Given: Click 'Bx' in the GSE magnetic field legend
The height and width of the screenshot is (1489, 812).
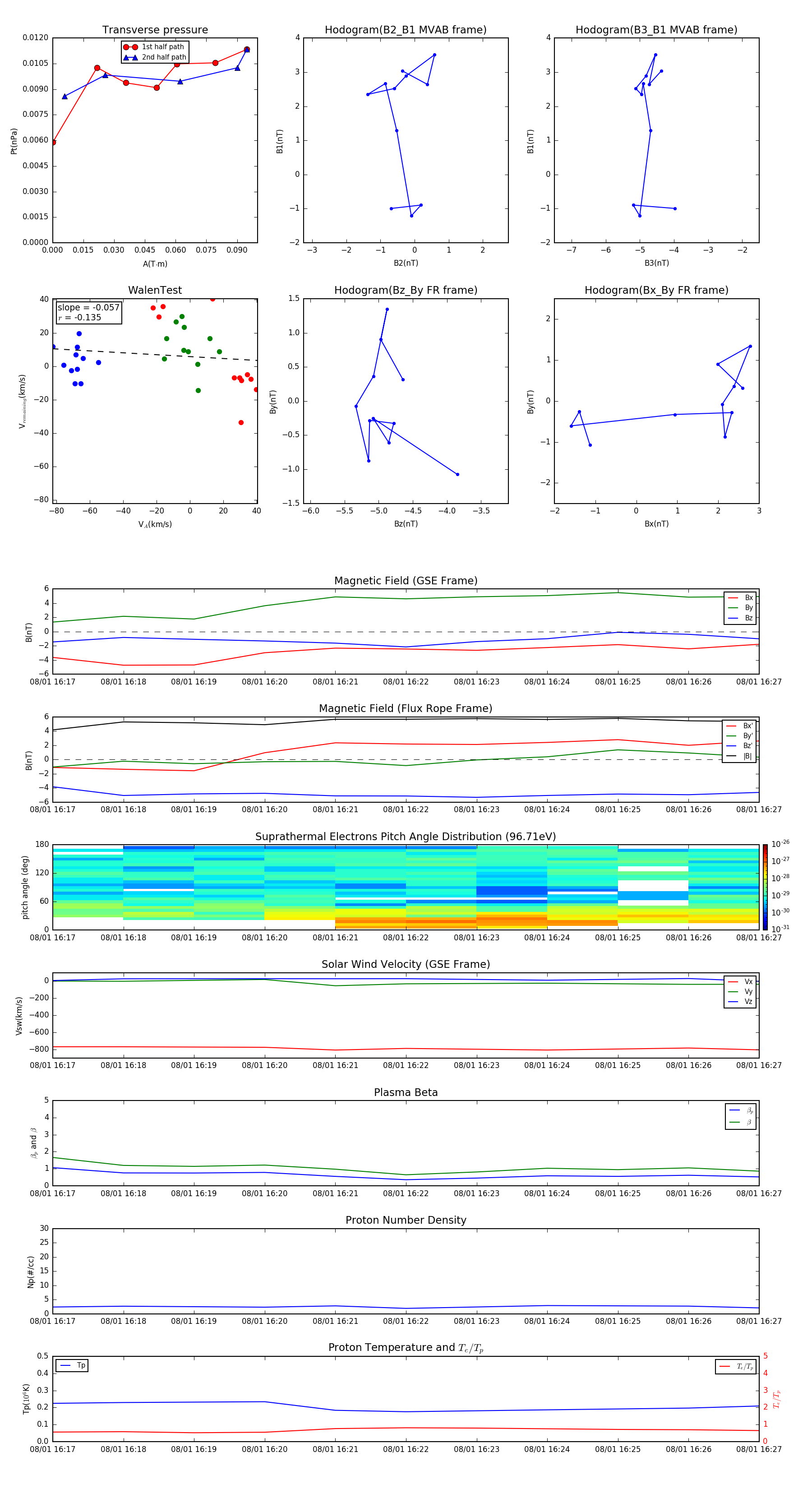Looking at the screenshot, I should [x=748, y=598].
